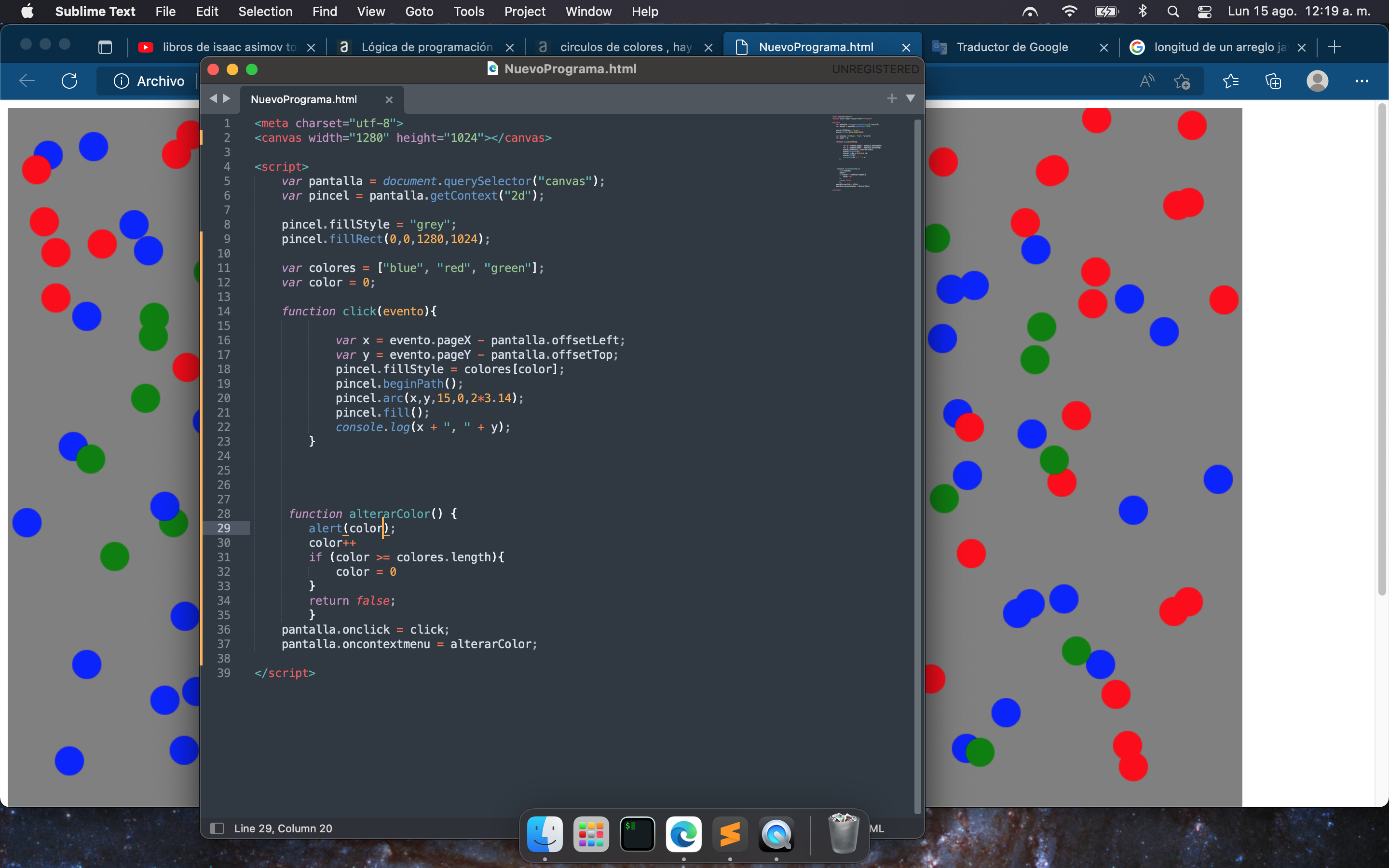Open tab actions menu in Edge

point(105,47)
